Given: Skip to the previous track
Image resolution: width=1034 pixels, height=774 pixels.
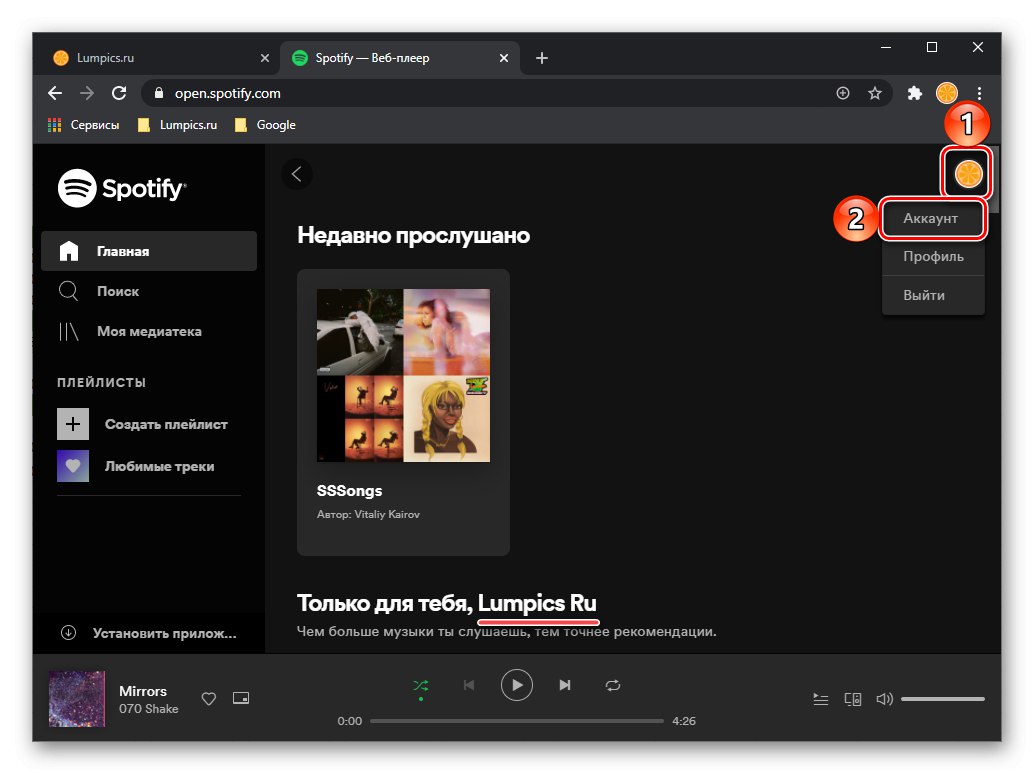Looking at the screenshot, I should click(469, 686).
